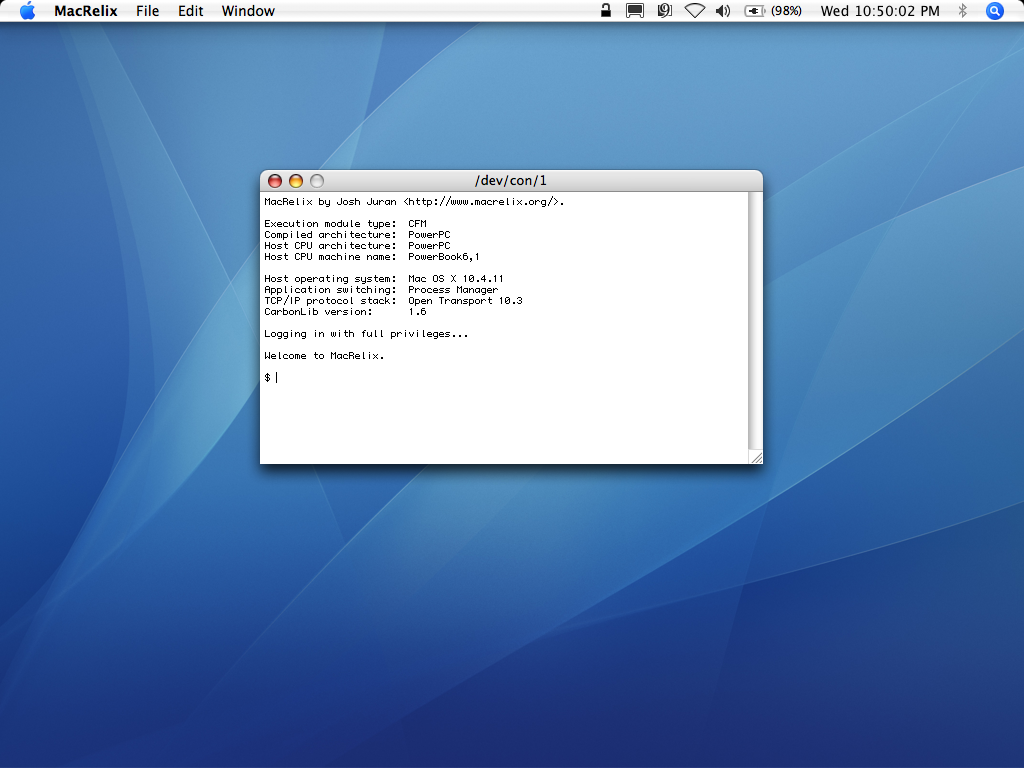This screenshot has width=1024, height=768.
Task: Open the AirPort Wi-Fi status menu
Action: coord(694,10)
